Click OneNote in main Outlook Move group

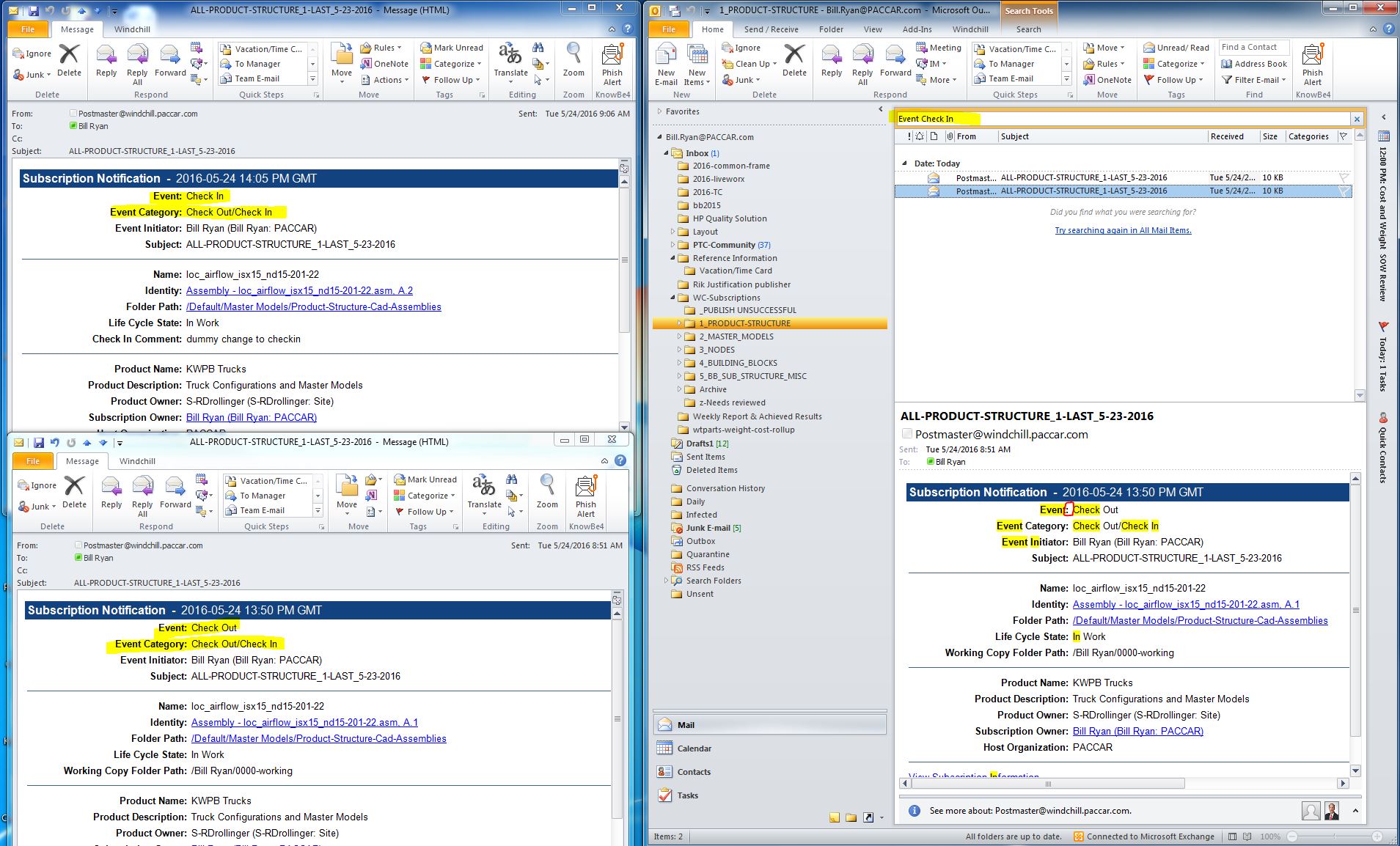tap(1107, 80)
